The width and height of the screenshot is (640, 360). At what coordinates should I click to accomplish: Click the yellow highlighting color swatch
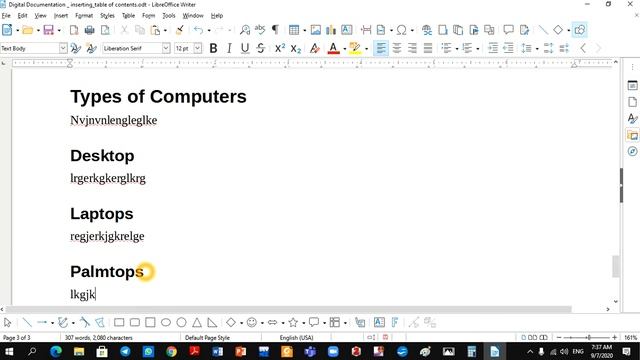(x=355, y=48)
